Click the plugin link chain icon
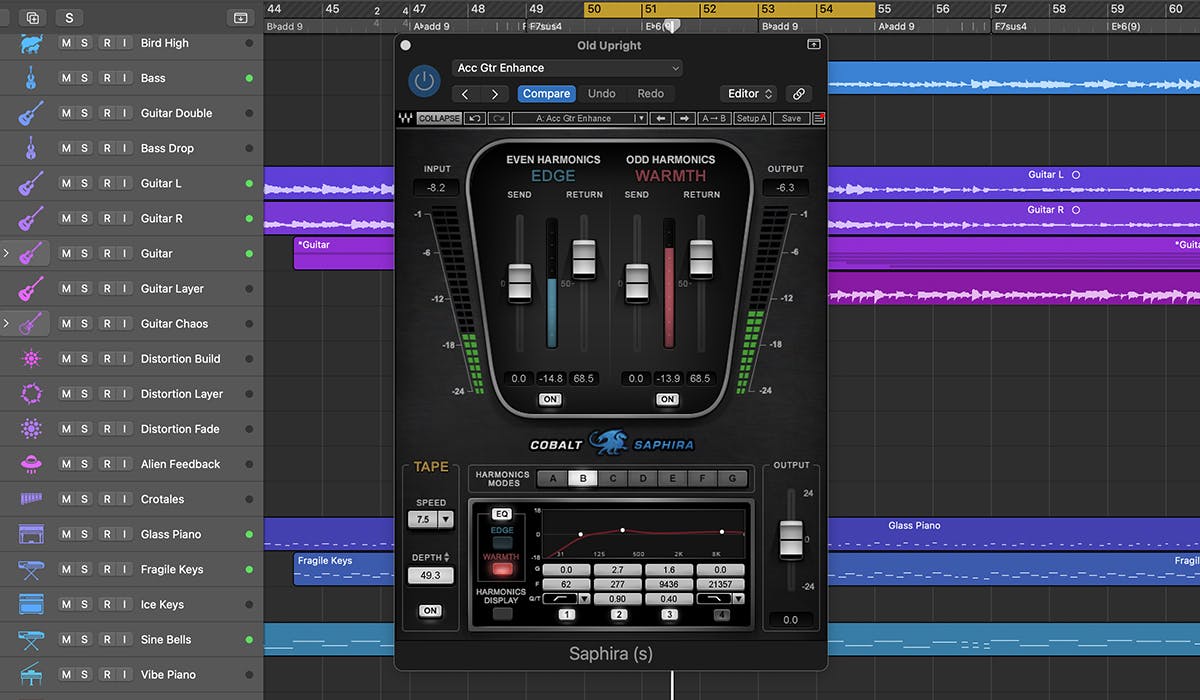 pyautogui.click(x=798, y=94)
